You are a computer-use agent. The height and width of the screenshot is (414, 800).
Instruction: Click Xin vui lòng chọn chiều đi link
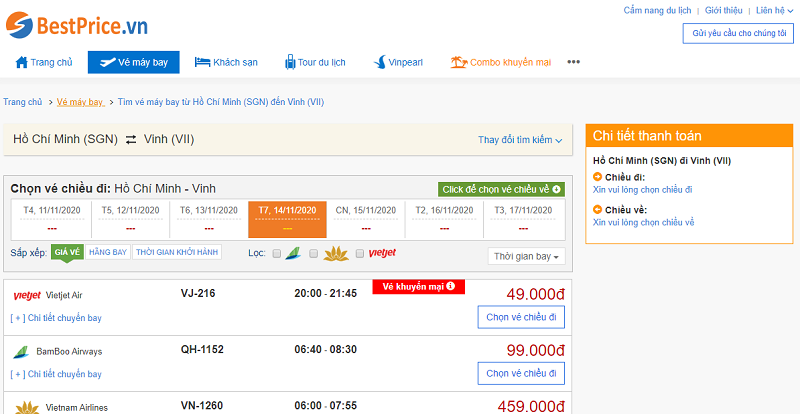click(x=642, y=189)
